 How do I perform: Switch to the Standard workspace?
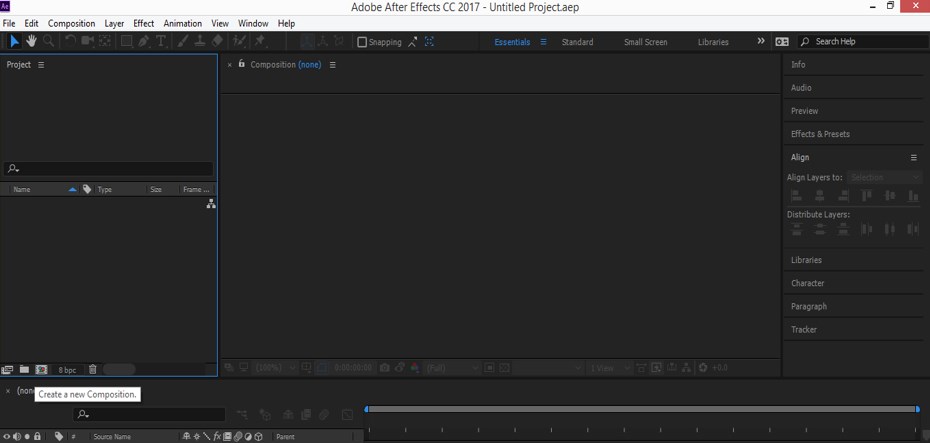tap(577, 42)
